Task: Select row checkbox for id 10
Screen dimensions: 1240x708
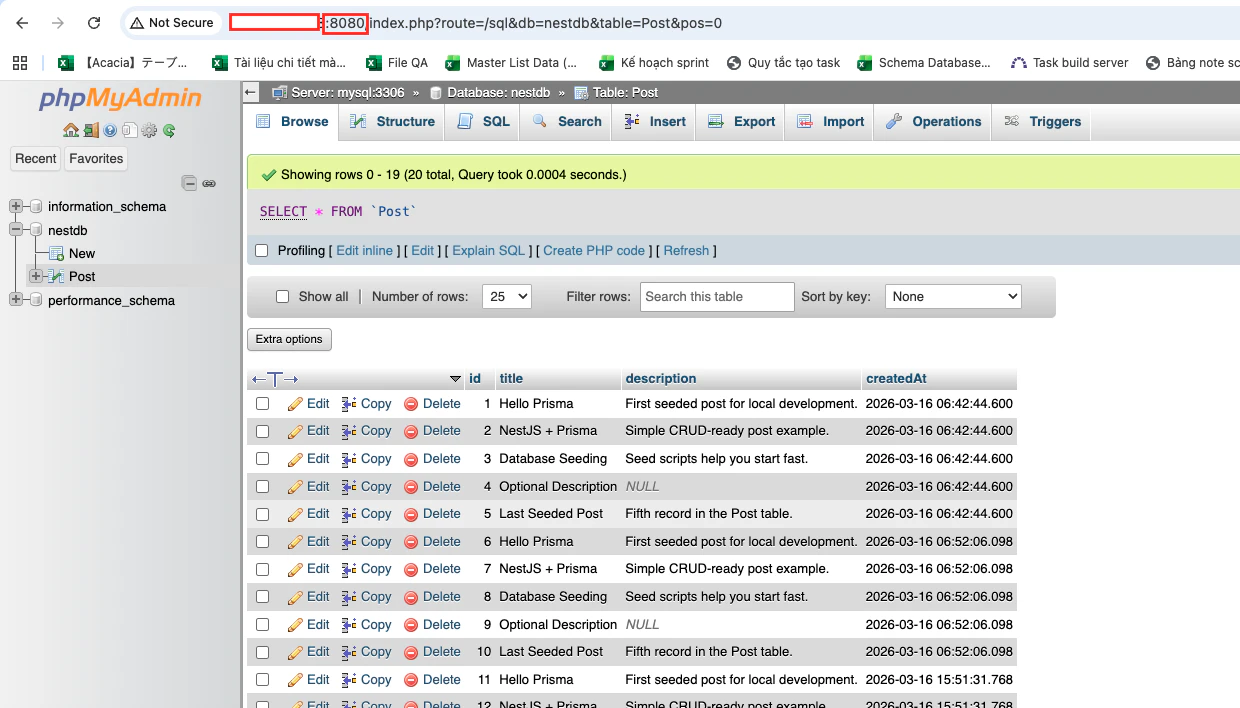Action: click(x=262, y=652)
